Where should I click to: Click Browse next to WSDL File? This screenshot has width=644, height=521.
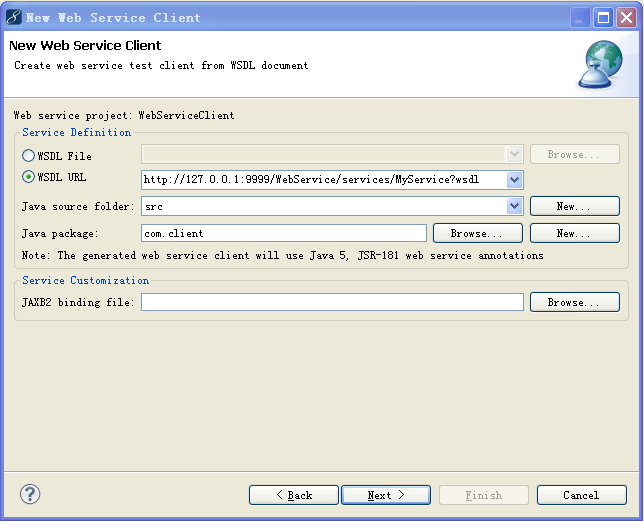pyautogui.click(x=575, y=154)
